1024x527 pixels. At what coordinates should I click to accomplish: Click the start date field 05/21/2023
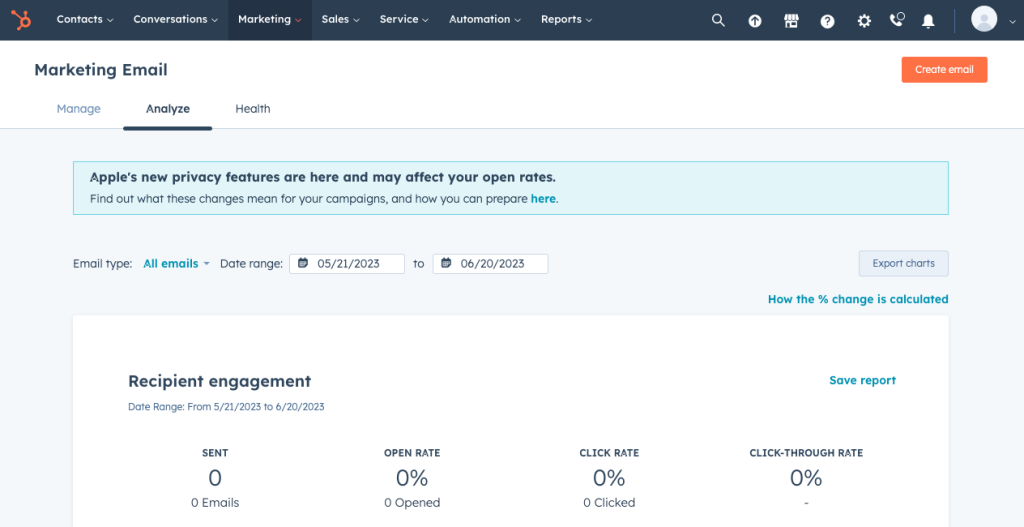[x=347, y=264]
